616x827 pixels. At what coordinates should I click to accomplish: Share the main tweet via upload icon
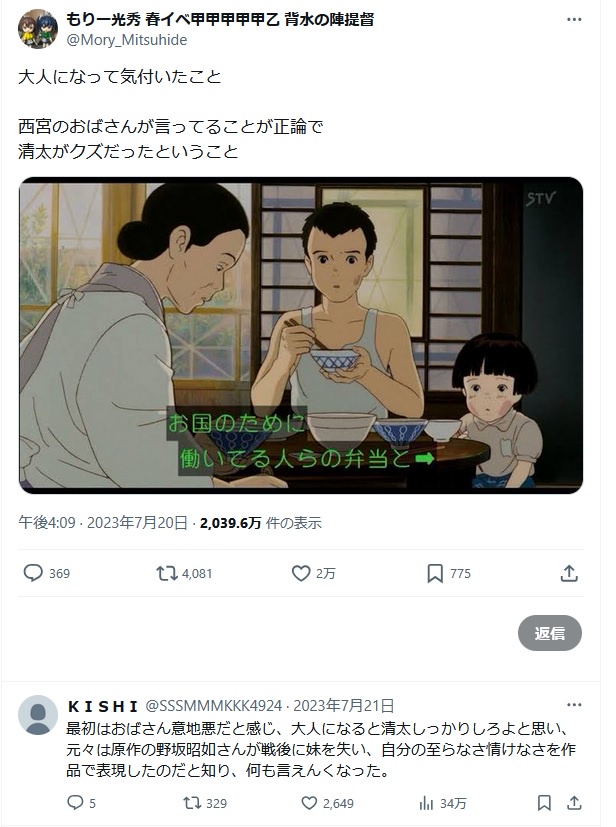click(x=569, y=573)
